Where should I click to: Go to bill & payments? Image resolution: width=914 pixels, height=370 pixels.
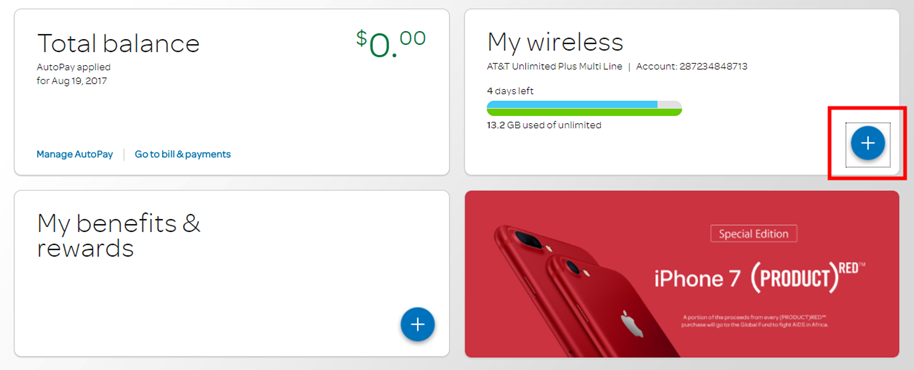[x=182, y=154]
